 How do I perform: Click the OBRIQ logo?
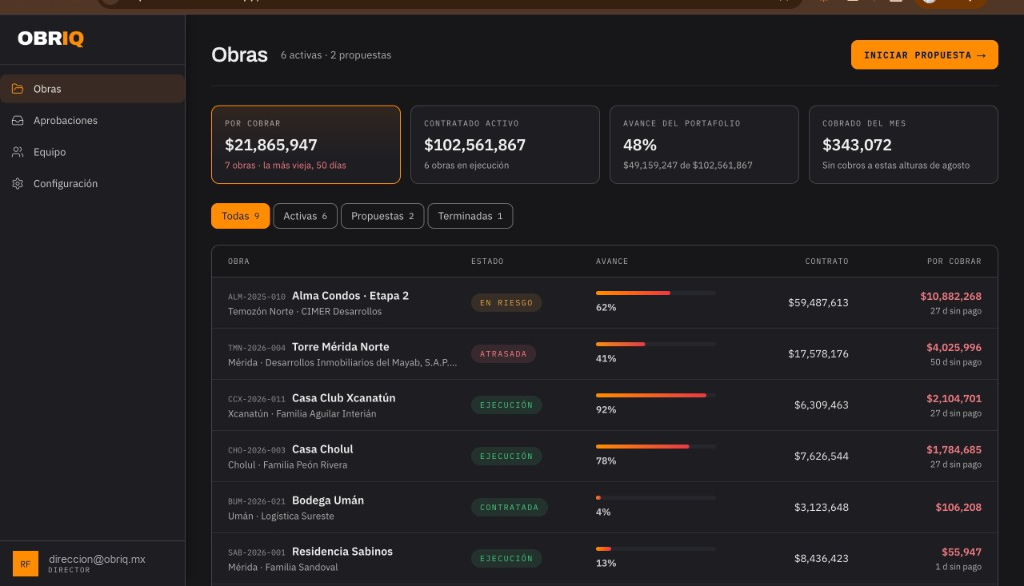click(50, 39)
